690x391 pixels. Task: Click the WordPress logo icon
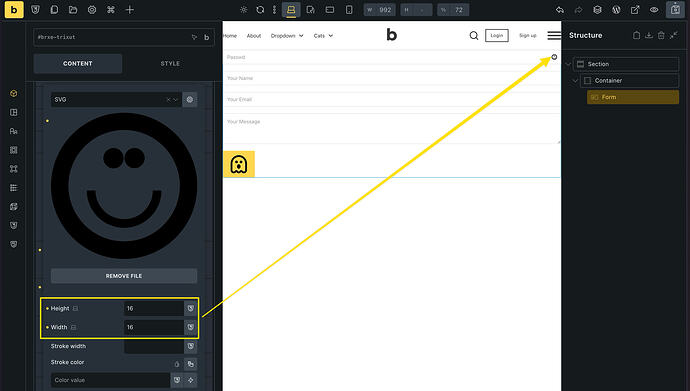tap(616, 10)
